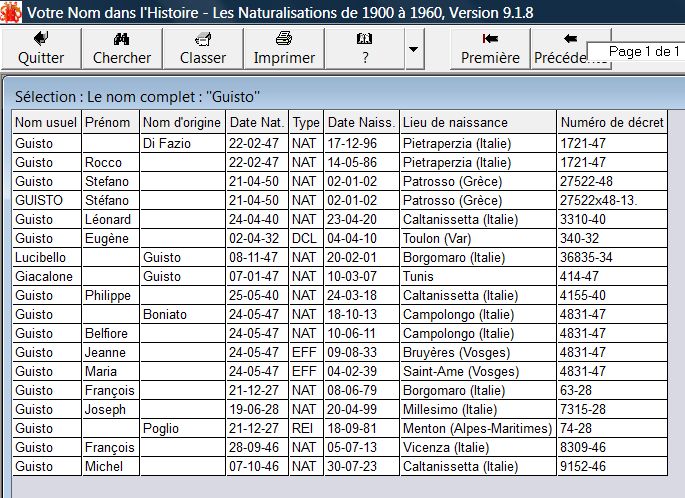This screenshot has height=498, width=685.
Task: Select the Philippe first name cell
Action: click(111, 295)
